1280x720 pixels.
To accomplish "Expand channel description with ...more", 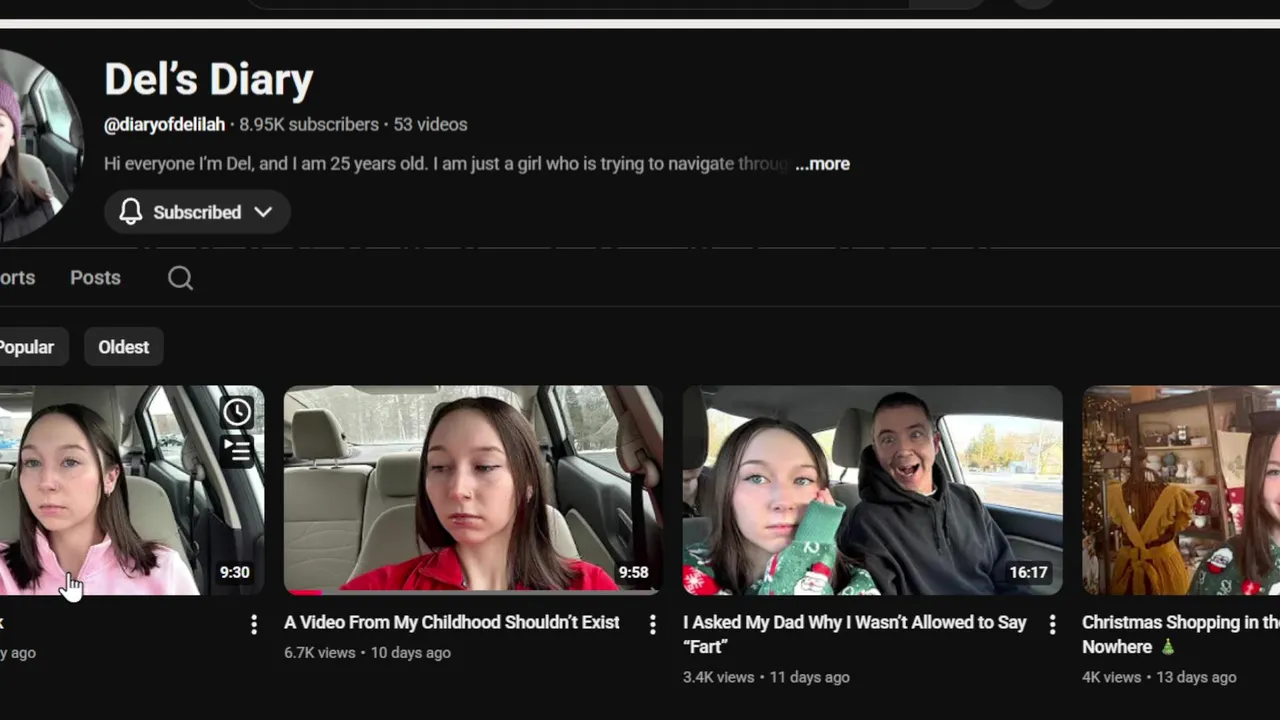I will coord(822,164).
